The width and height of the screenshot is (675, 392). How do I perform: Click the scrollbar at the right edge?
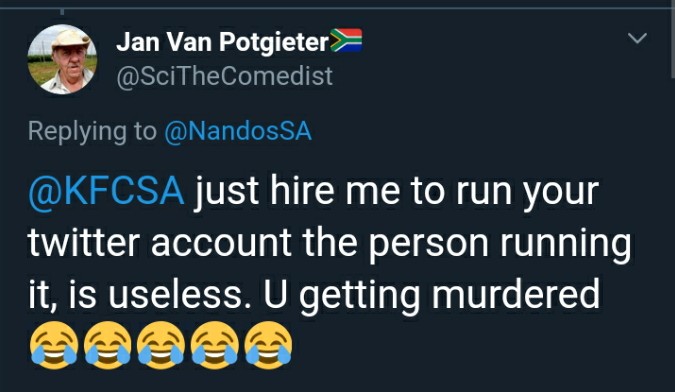click(672, 43)
